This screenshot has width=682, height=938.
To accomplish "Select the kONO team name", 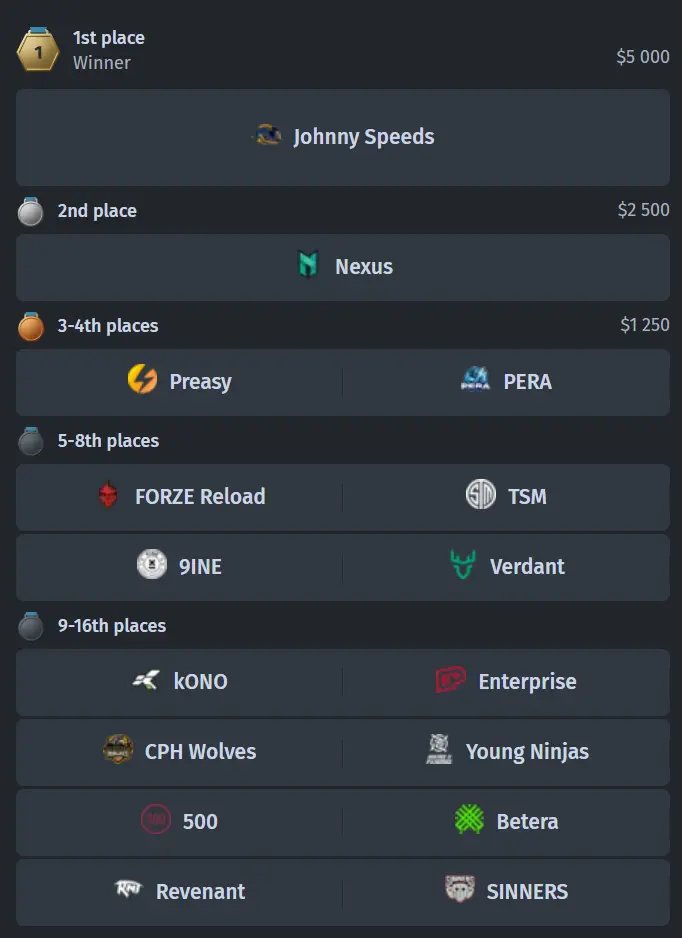I will click(200, 681).
